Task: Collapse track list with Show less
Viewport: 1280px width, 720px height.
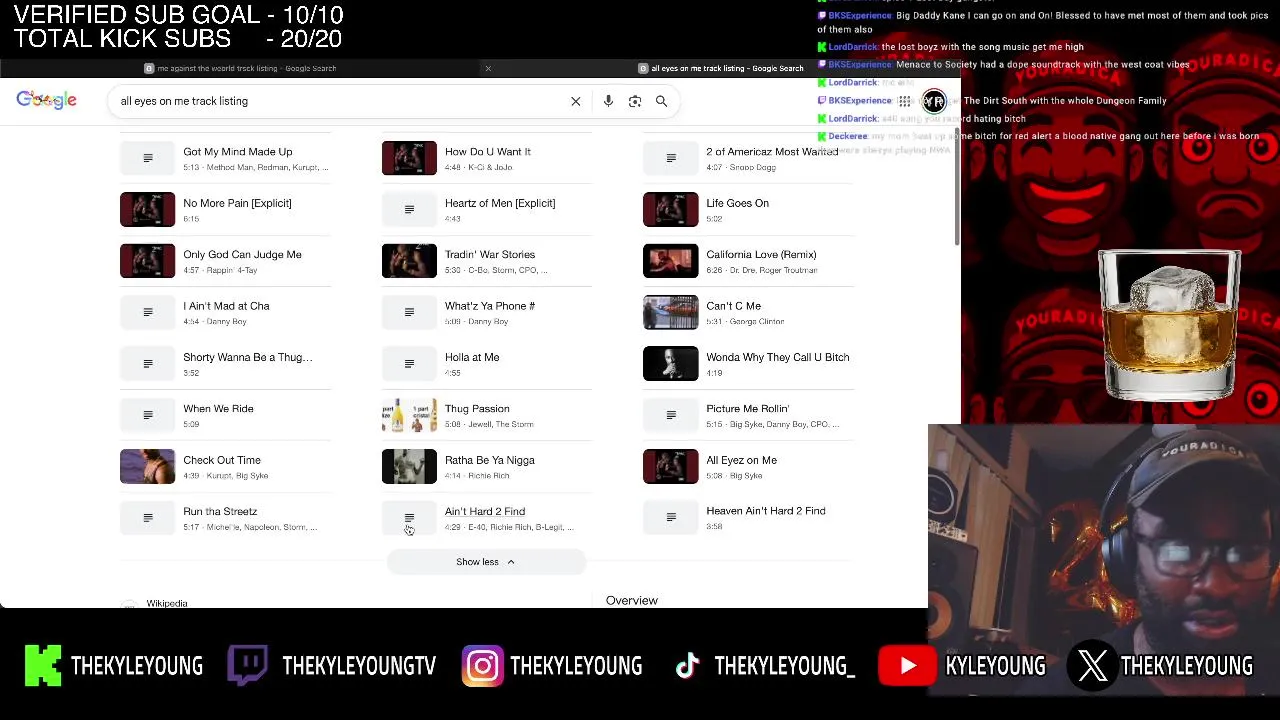Action: click(x=485, y=562)
